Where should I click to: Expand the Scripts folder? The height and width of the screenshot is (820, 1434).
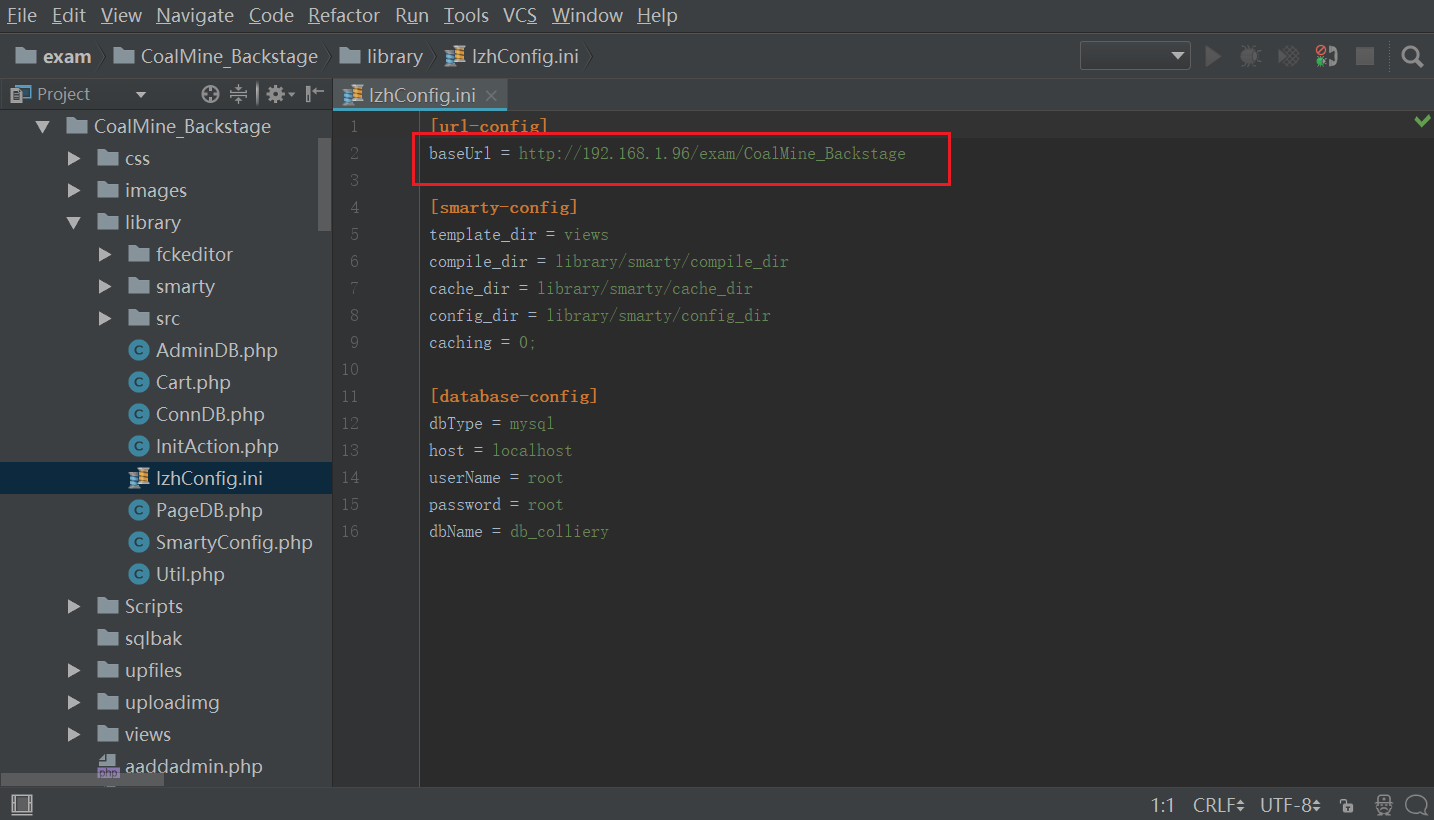74,607
